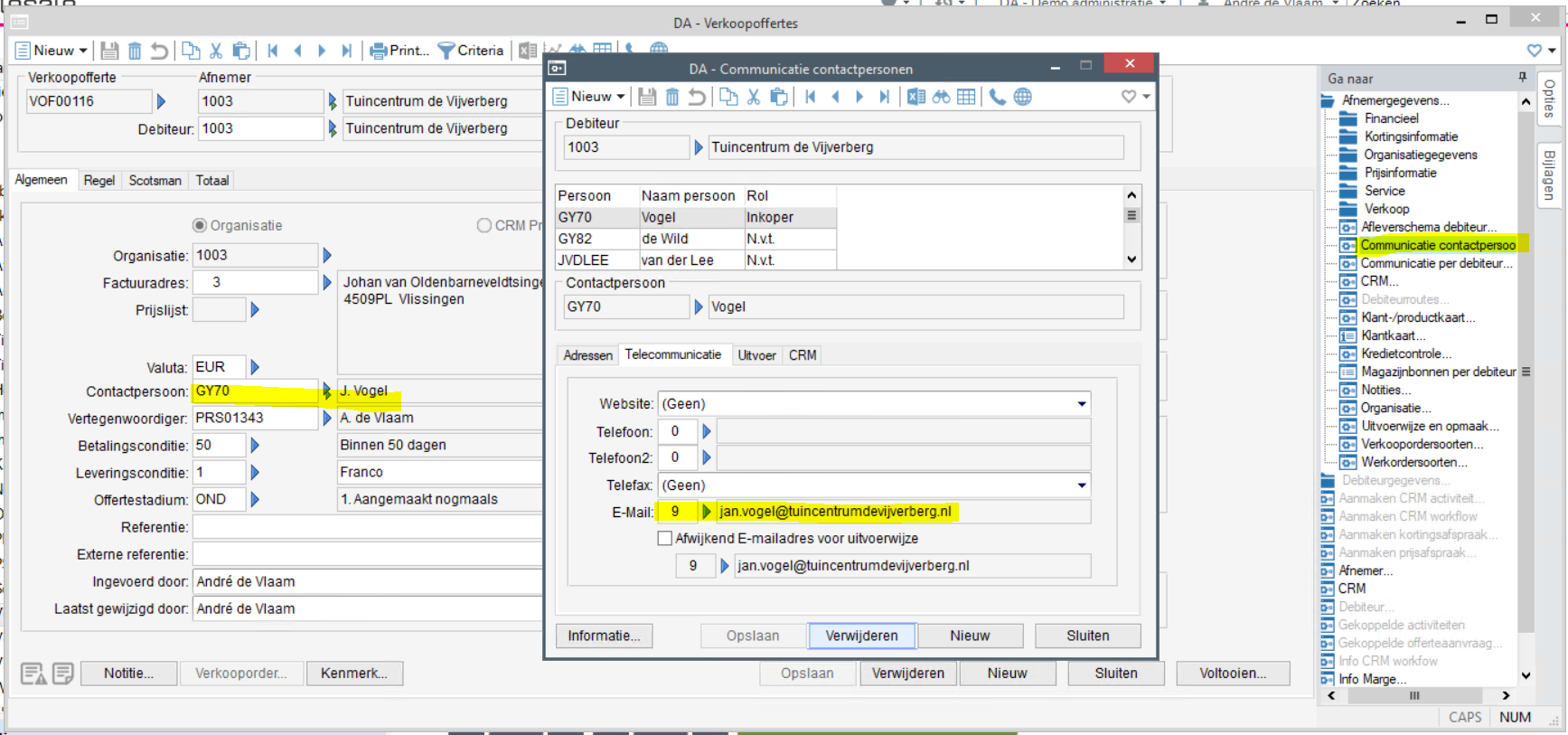
Task: Open the Telefax dropdown
Action: coord(1081,485)
